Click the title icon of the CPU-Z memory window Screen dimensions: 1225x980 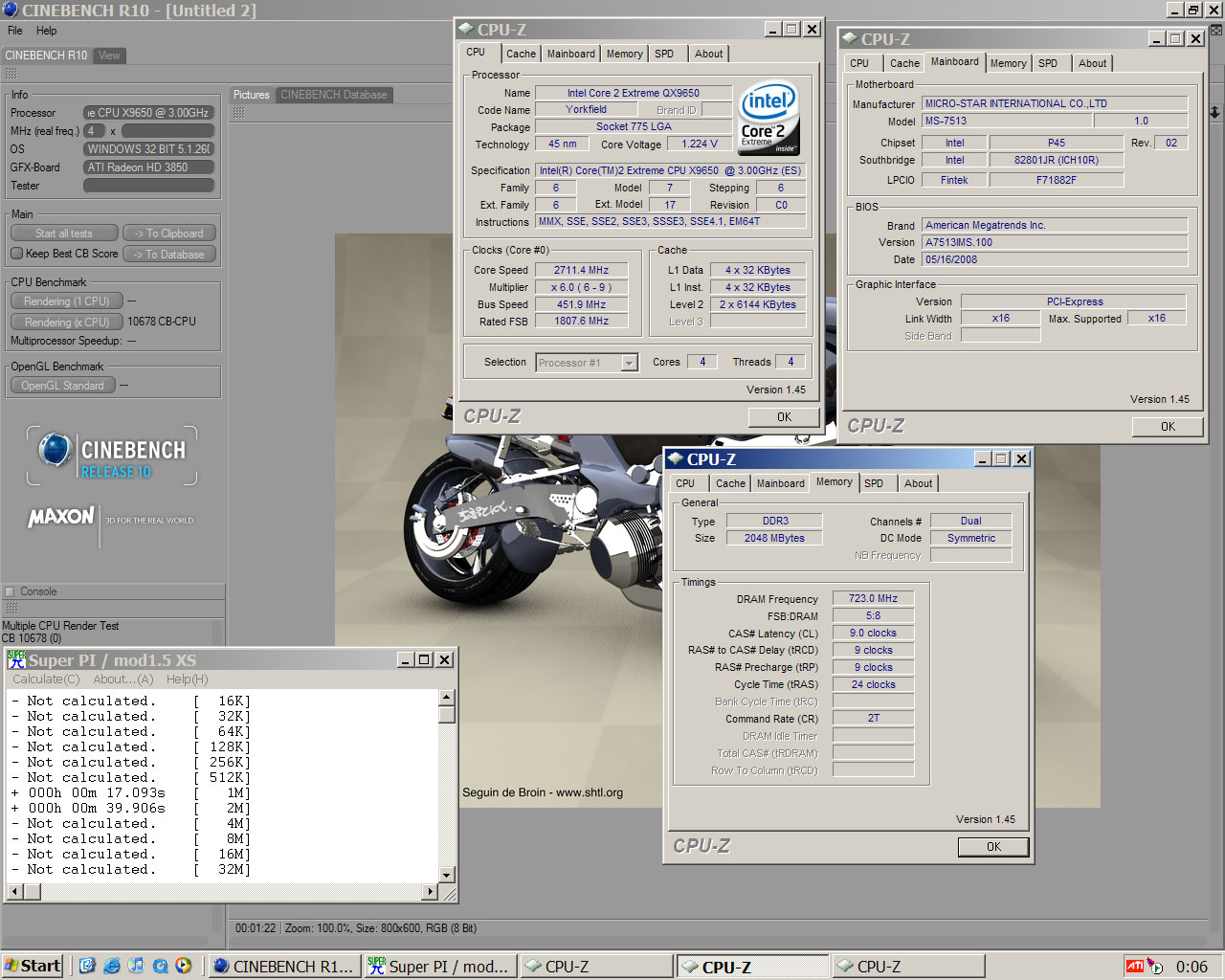pyautogui.click(x=675, y=458)
